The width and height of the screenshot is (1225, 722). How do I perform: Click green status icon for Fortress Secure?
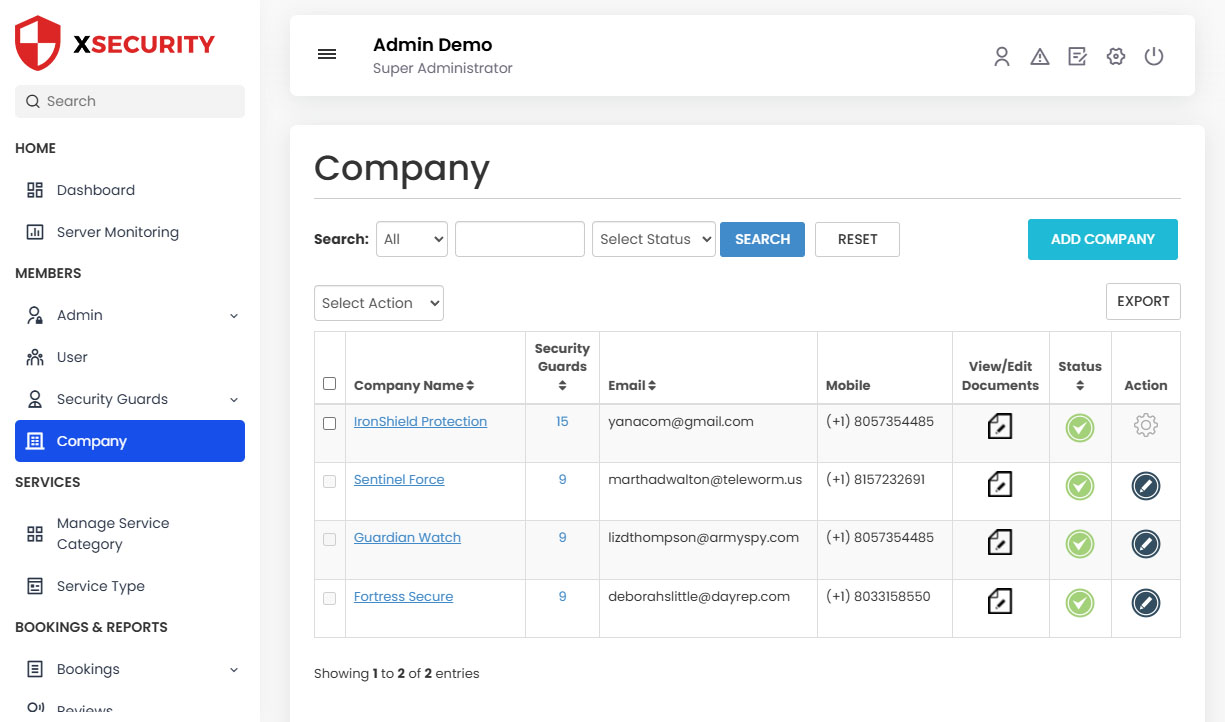click(1079, 603)
